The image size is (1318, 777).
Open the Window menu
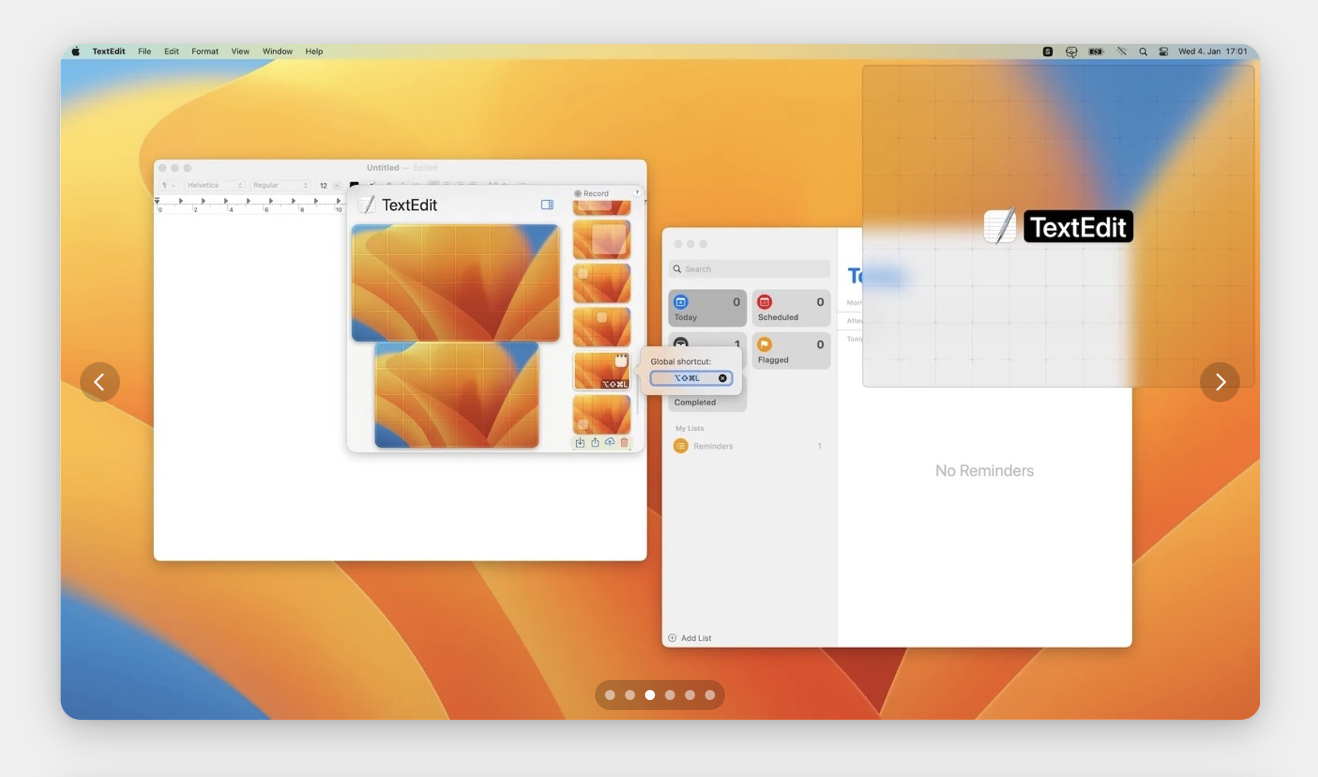pos(278,51)
